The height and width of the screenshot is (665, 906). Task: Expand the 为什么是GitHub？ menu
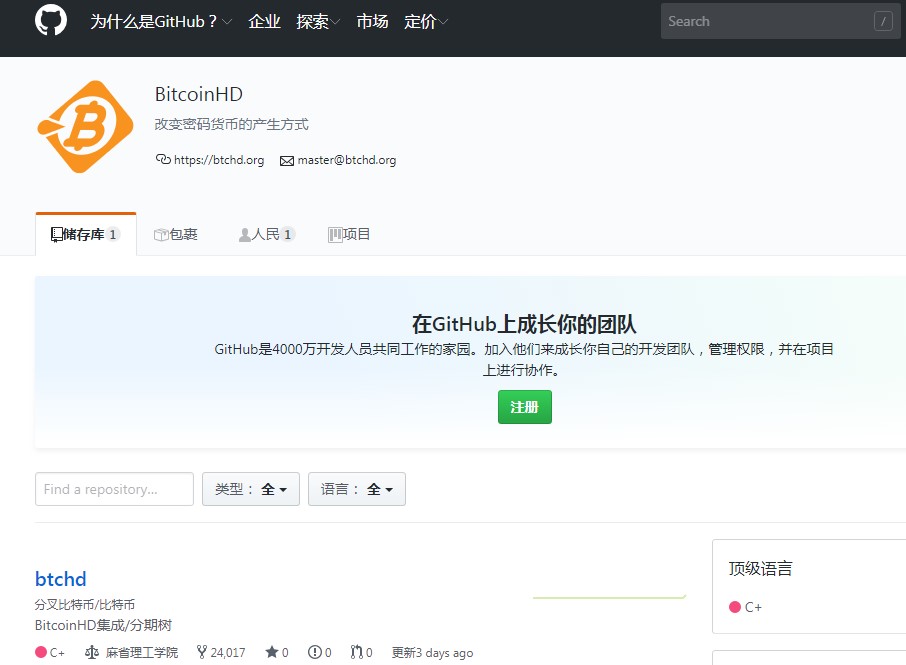pos(161,21)
